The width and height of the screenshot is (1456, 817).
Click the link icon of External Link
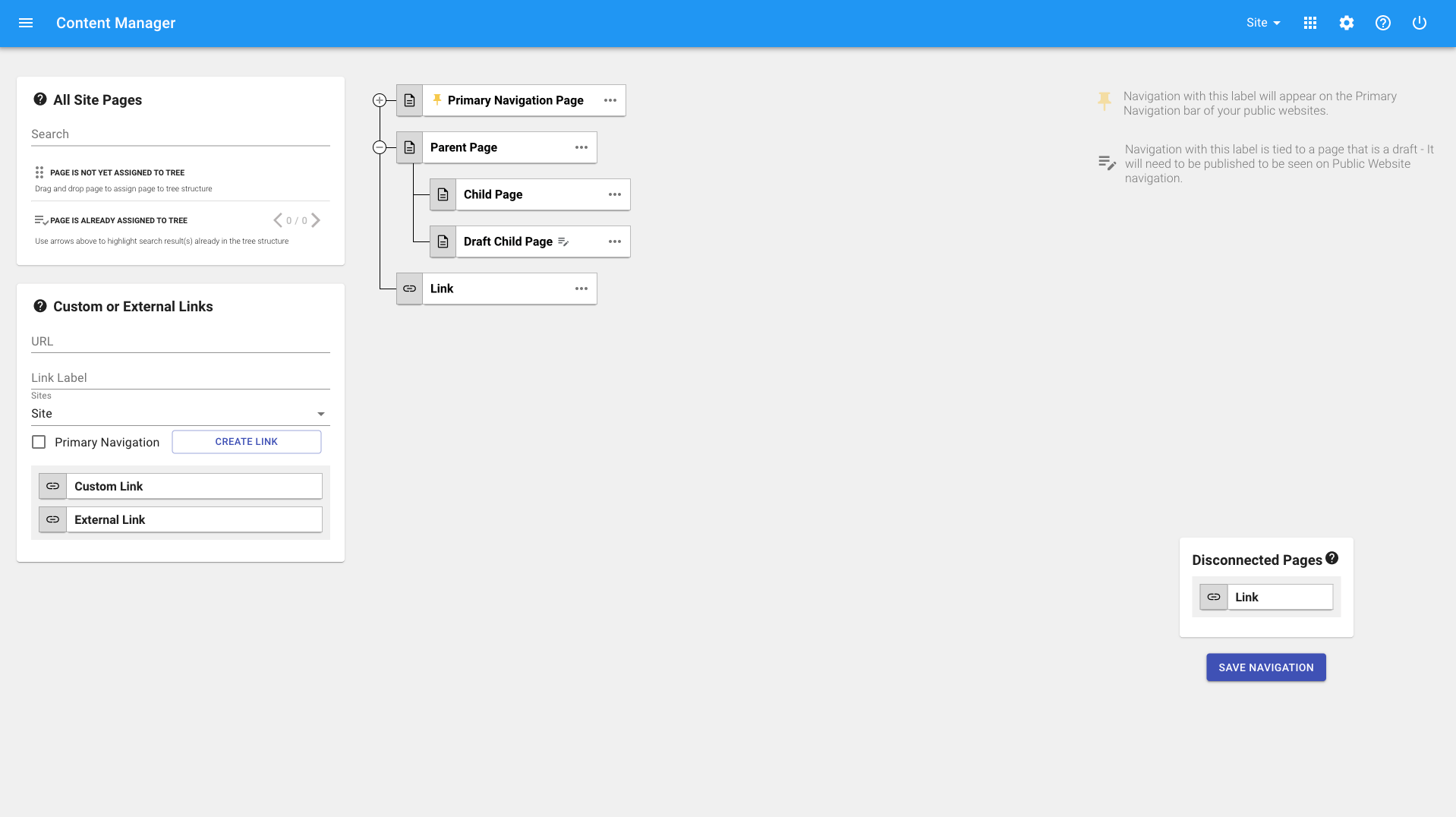click(53, 519)
